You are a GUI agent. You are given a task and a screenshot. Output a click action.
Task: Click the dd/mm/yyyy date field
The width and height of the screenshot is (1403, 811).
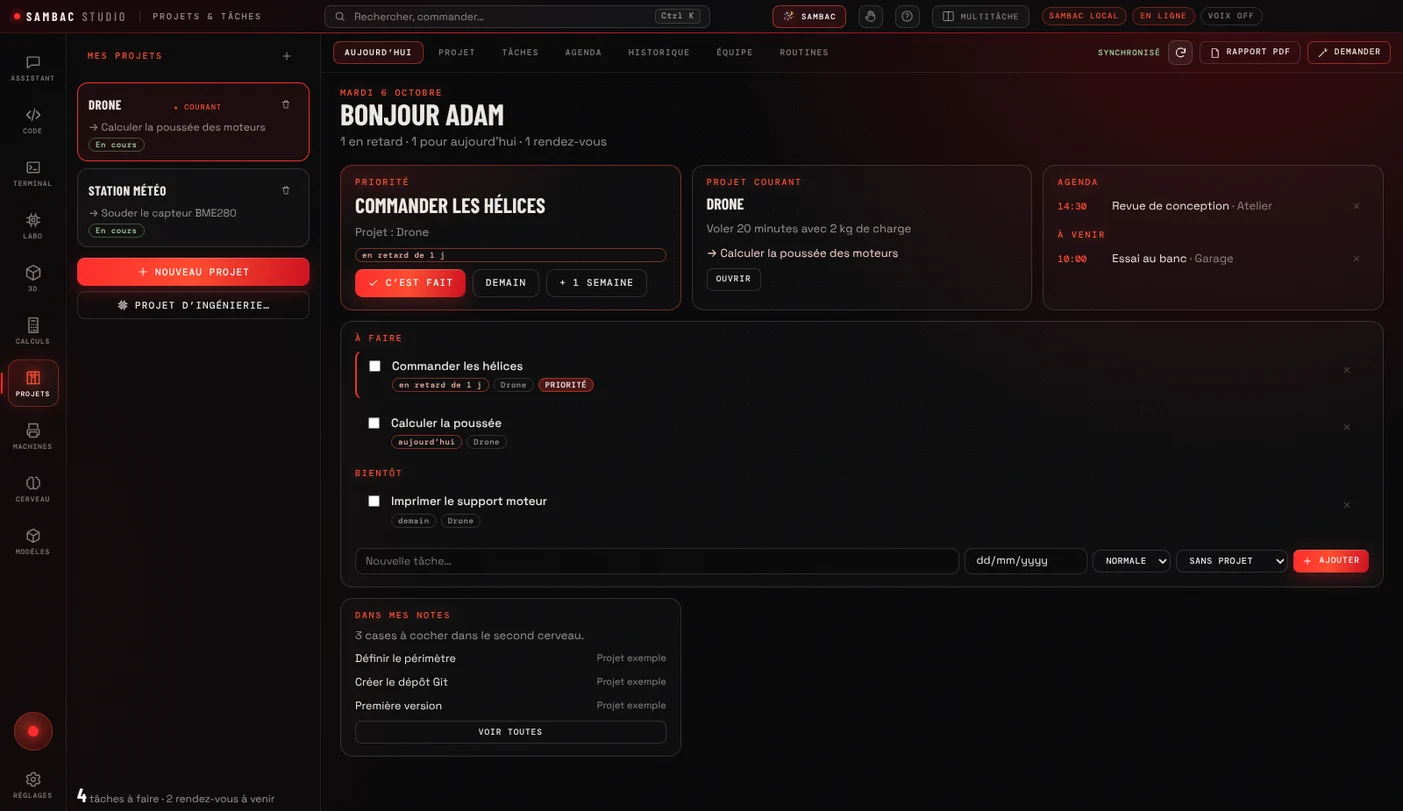pos(1026,561)
